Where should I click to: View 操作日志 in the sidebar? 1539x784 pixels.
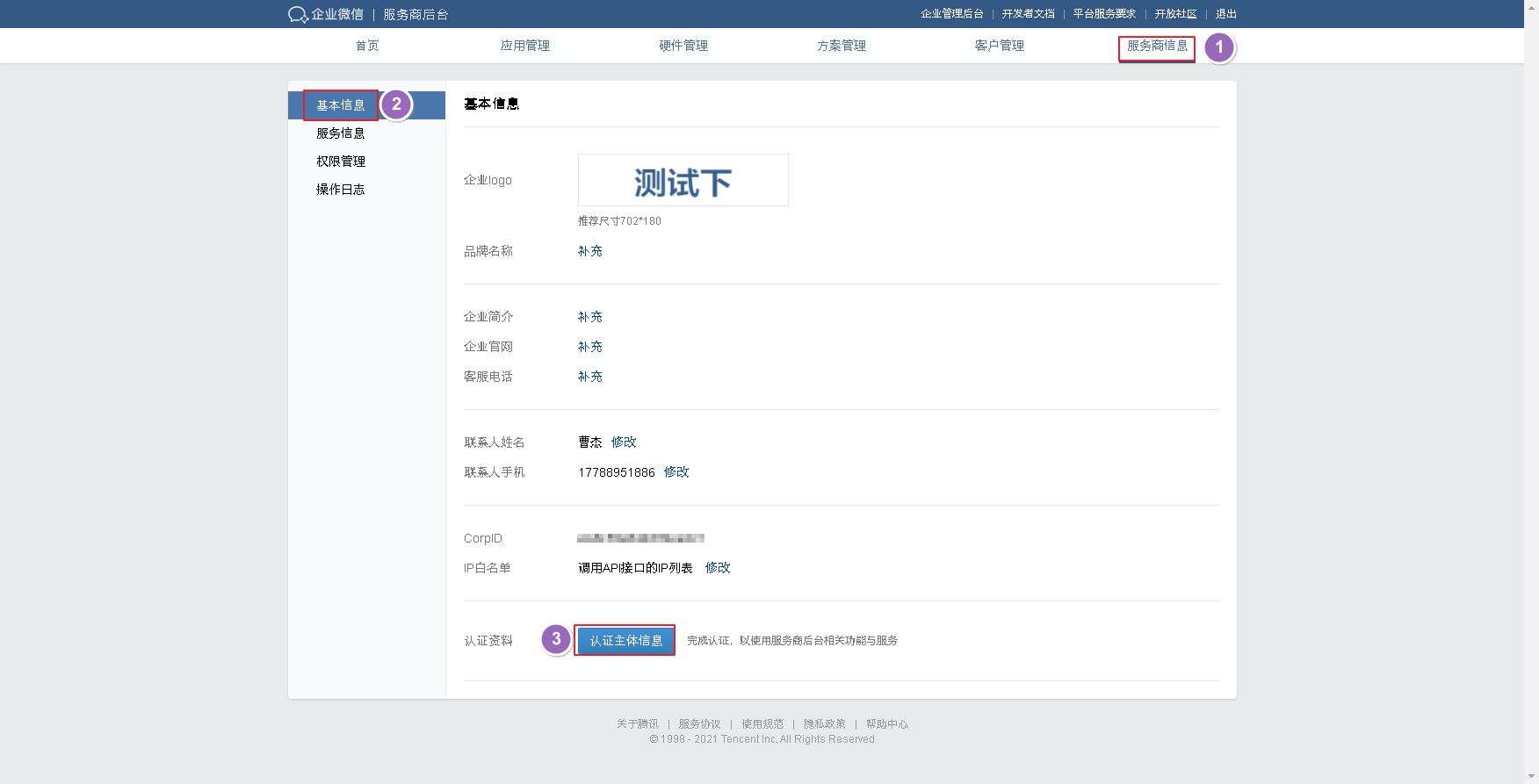(341, 190)
